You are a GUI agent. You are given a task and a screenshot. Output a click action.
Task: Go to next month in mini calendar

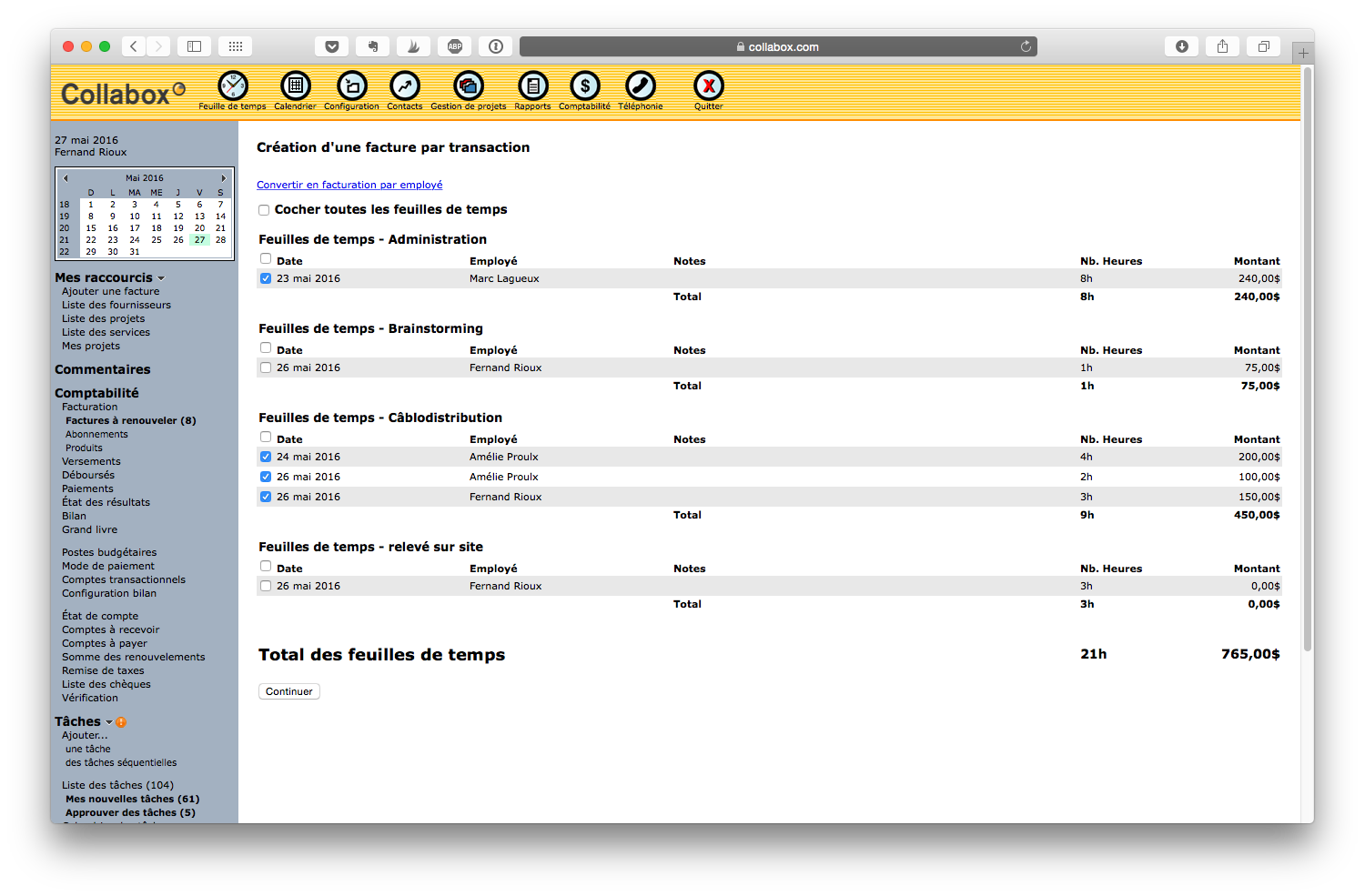tap(223, 178)
